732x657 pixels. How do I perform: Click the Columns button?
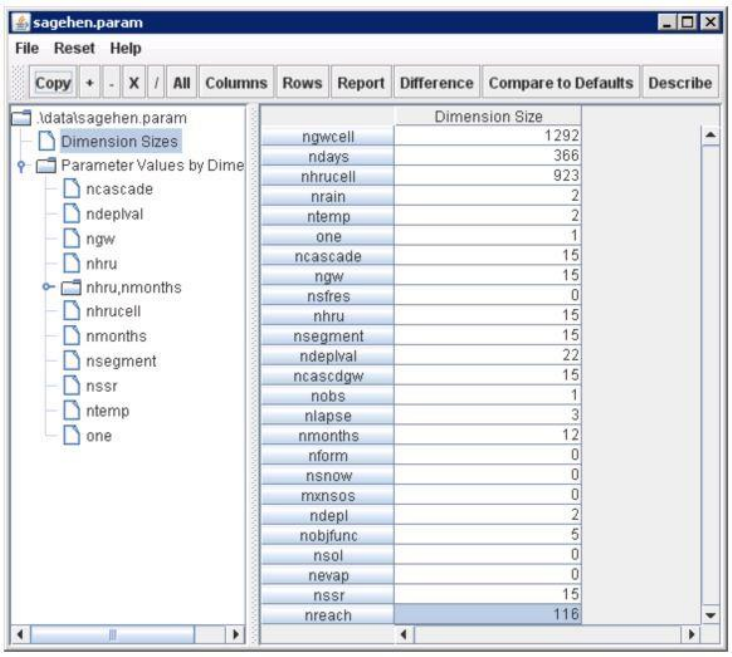(236, 83)
